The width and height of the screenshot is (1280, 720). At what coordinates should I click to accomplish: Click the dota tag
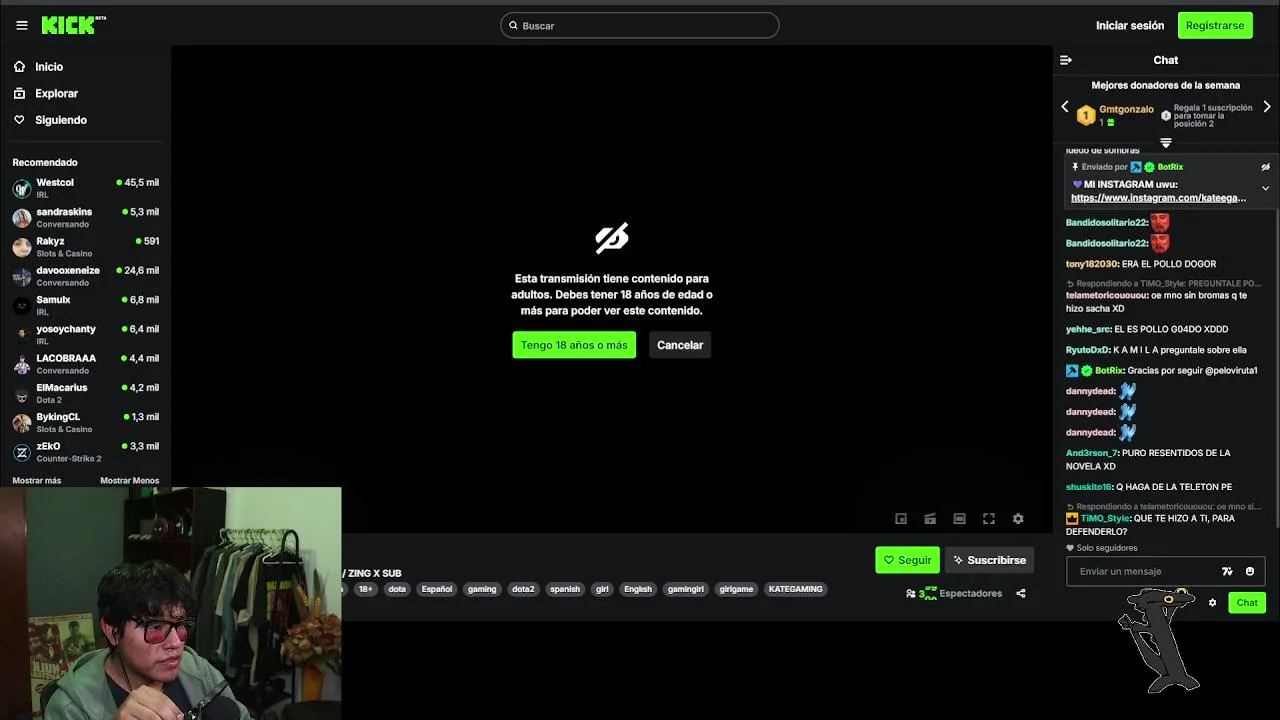pos(397,589)
